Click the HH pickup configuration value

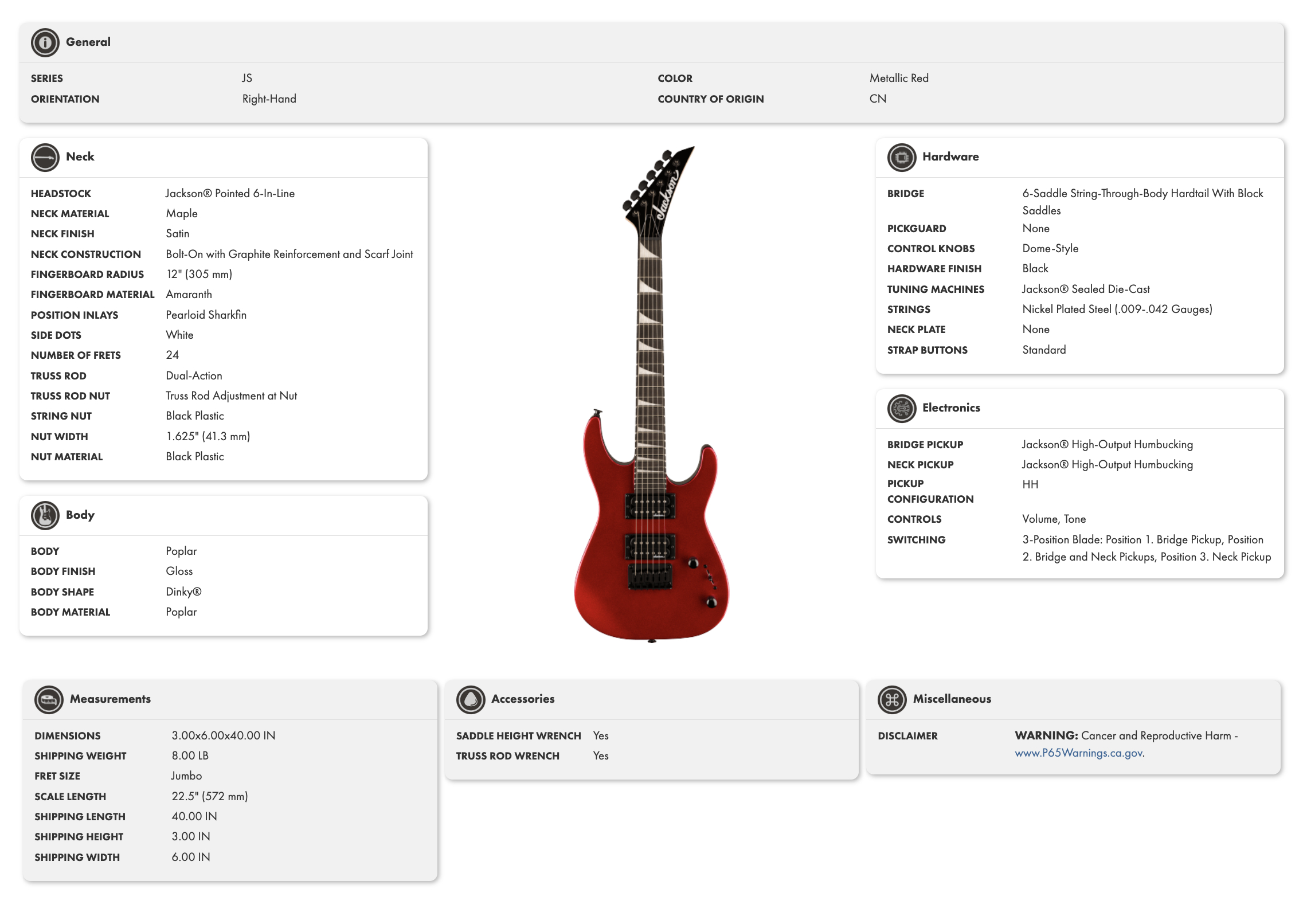point(1030,484)
